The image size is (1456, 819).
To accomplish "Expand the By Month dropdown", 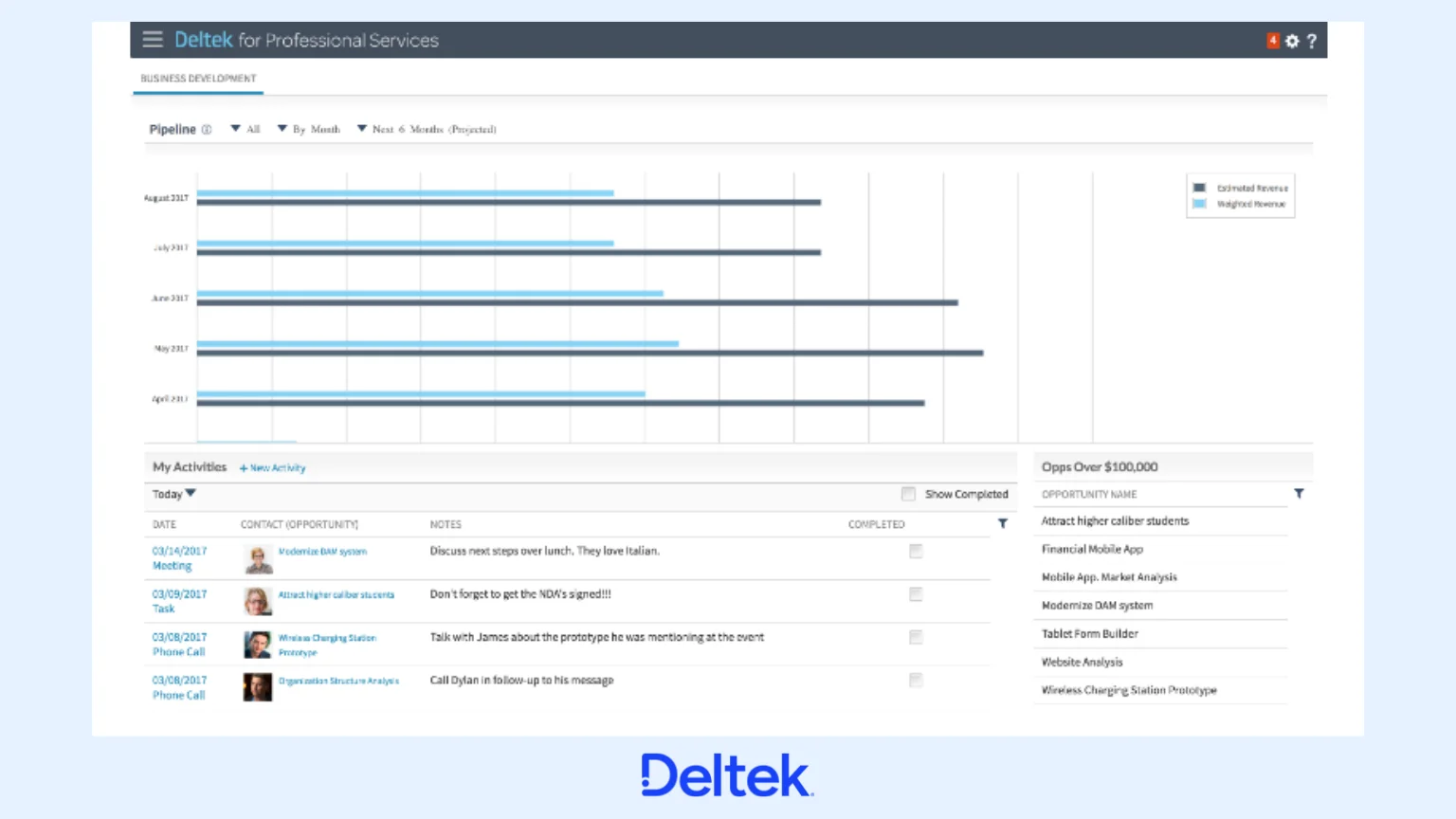I will (x=309, y=129).
